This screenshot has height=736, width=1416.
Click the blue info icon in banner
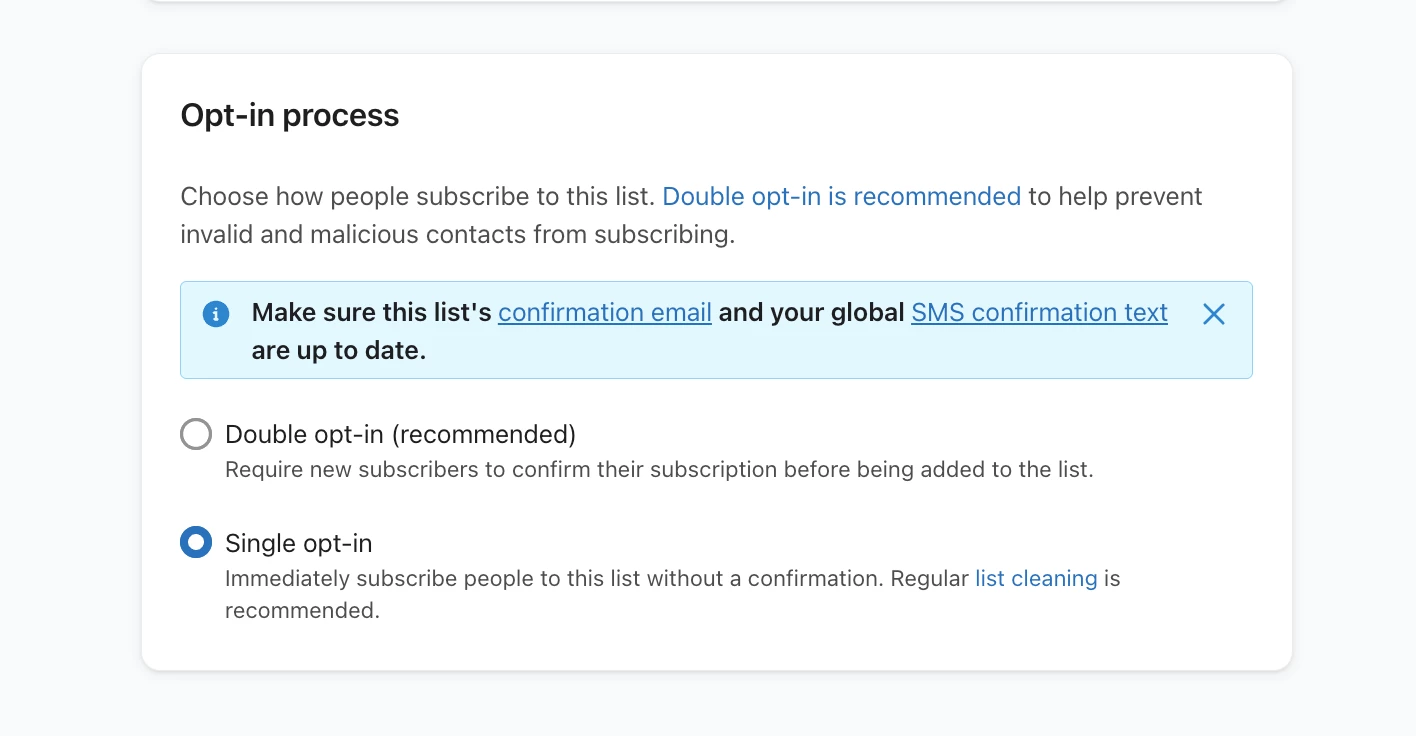(216, 314)
